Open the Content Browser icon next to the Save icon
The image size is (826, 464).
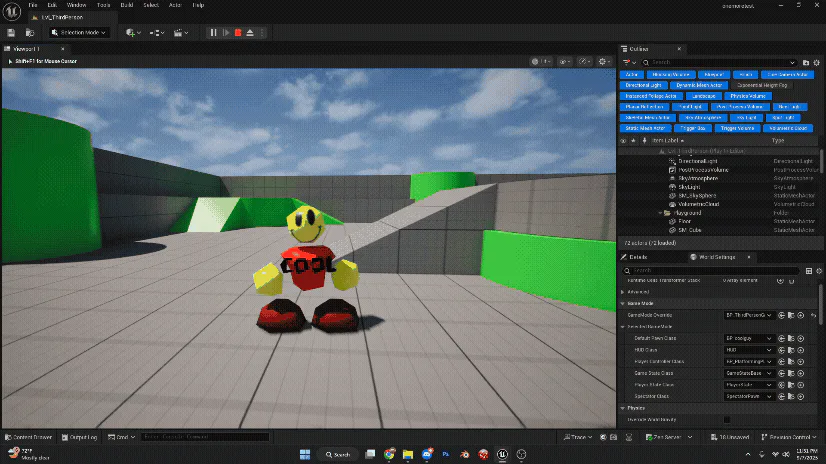tap(30, 33)
